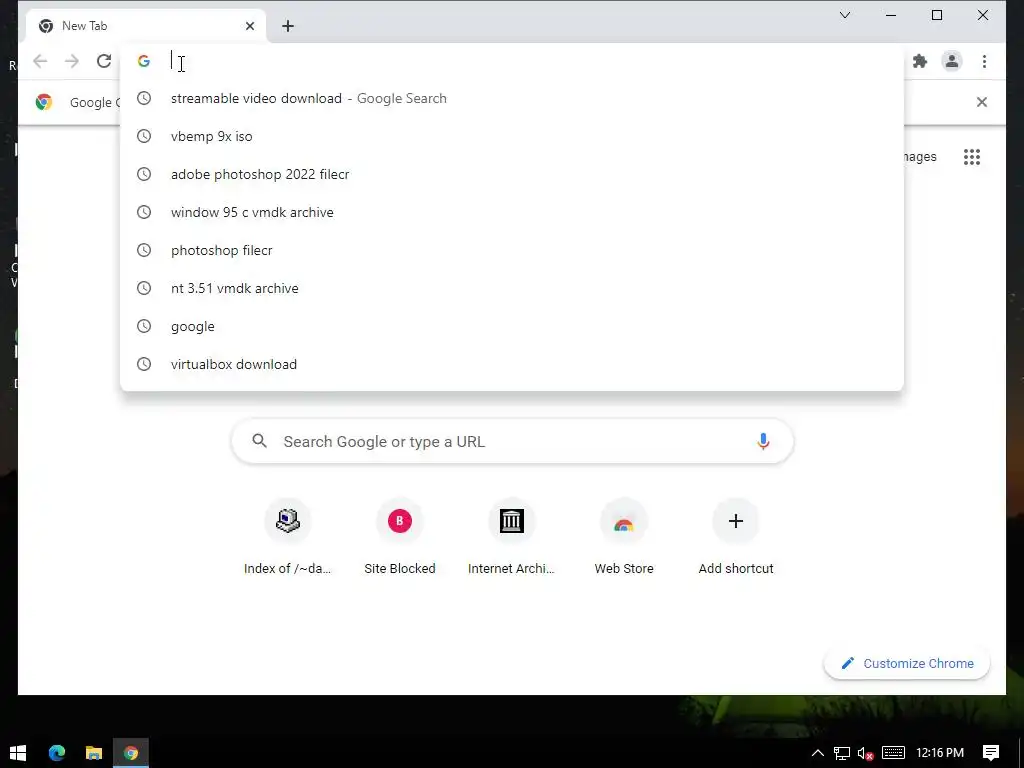Open tab search chevron in title bar
The image size is (1024, 768).
[844, 15]
